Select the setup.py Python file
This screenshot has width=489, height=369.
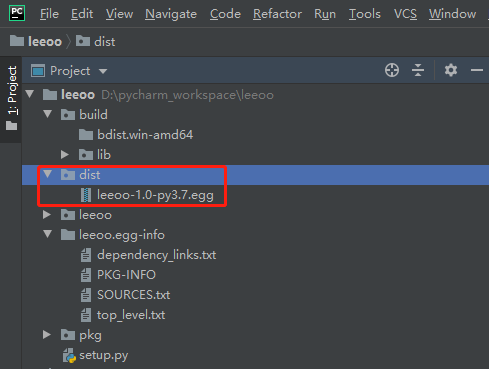(96, 355)
